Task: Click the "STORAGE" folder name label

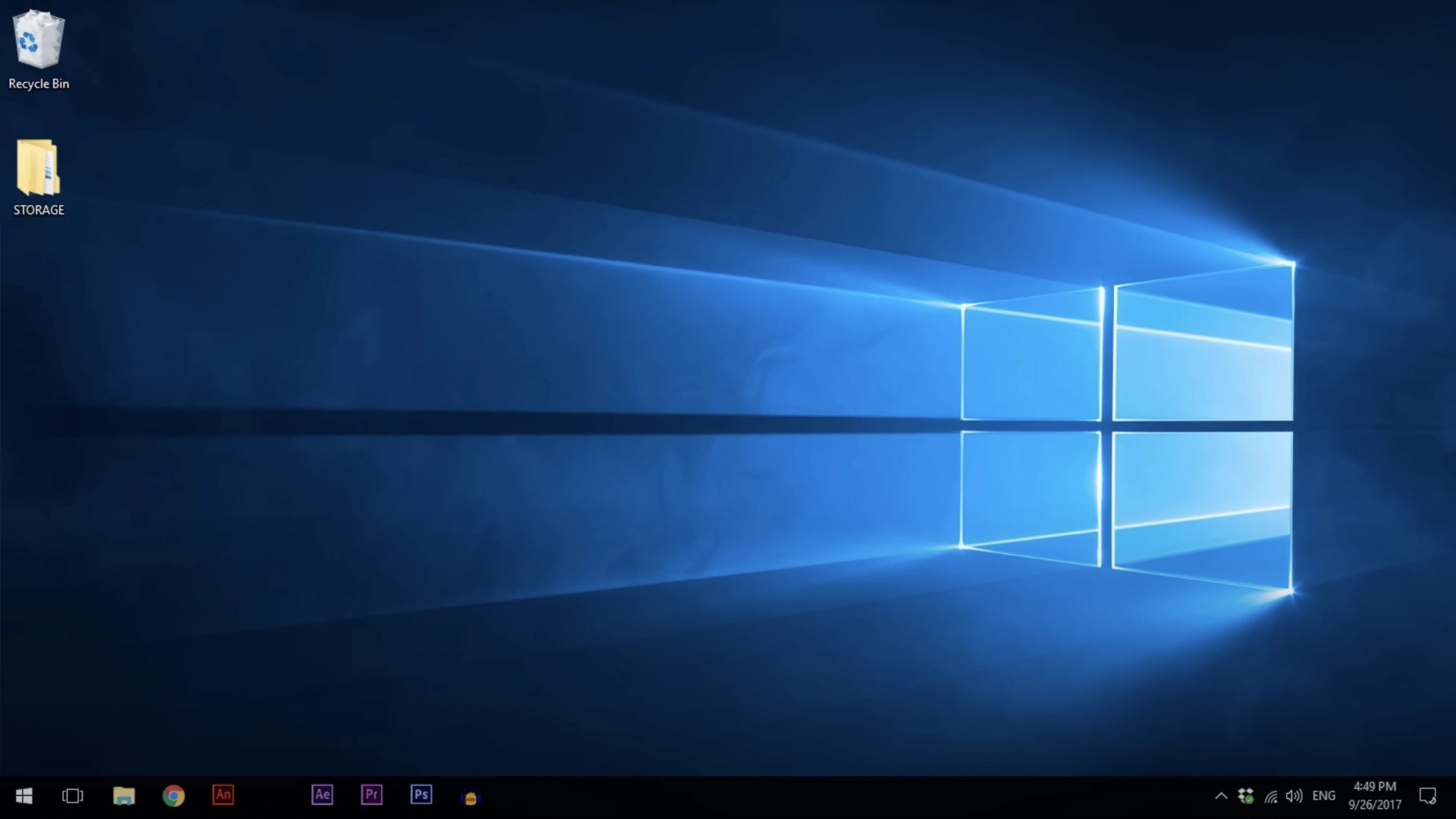Action: tap(39, 210)
